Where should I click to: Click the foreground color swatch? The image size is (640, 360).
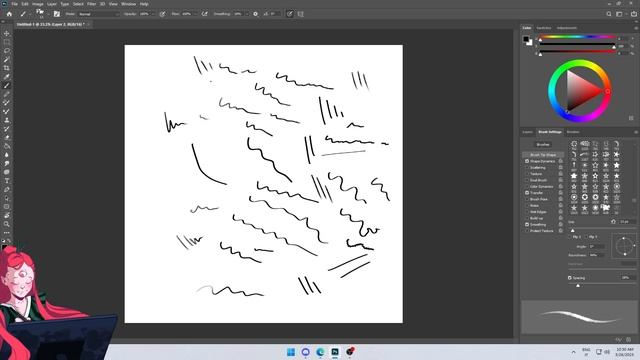point(526,39)
